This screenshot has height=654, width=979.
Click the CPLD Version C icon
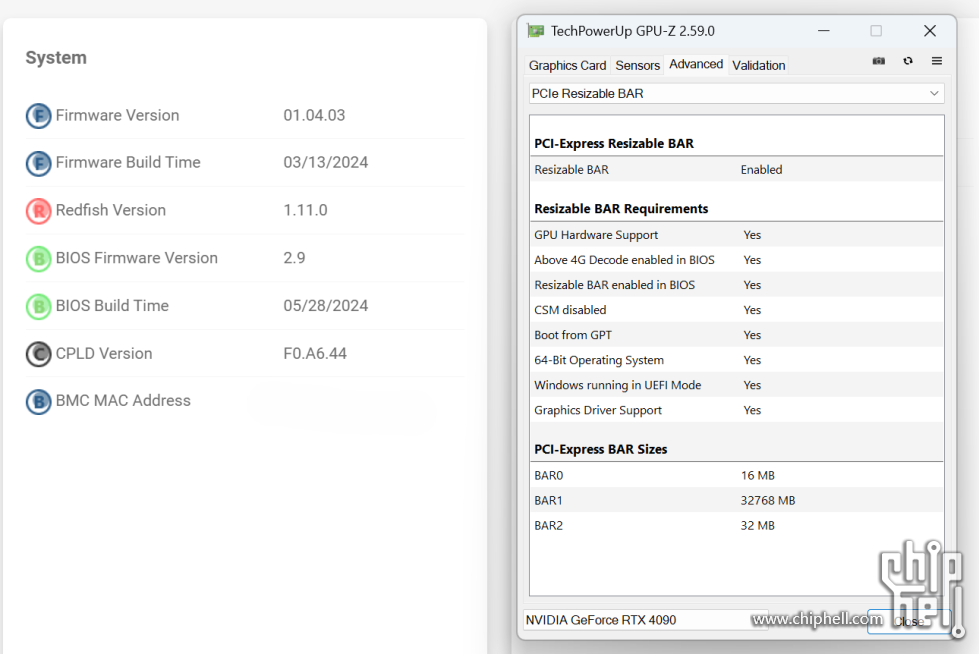[x=39, y=354]
